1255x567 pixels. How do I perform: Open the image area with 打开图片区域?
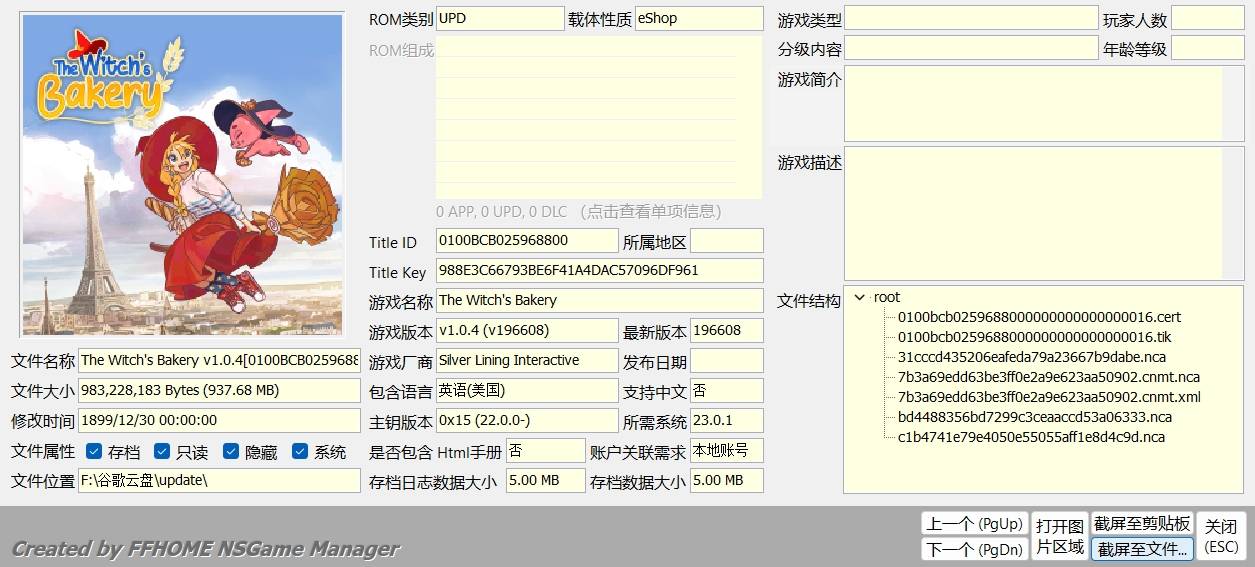coord(1060,536)
